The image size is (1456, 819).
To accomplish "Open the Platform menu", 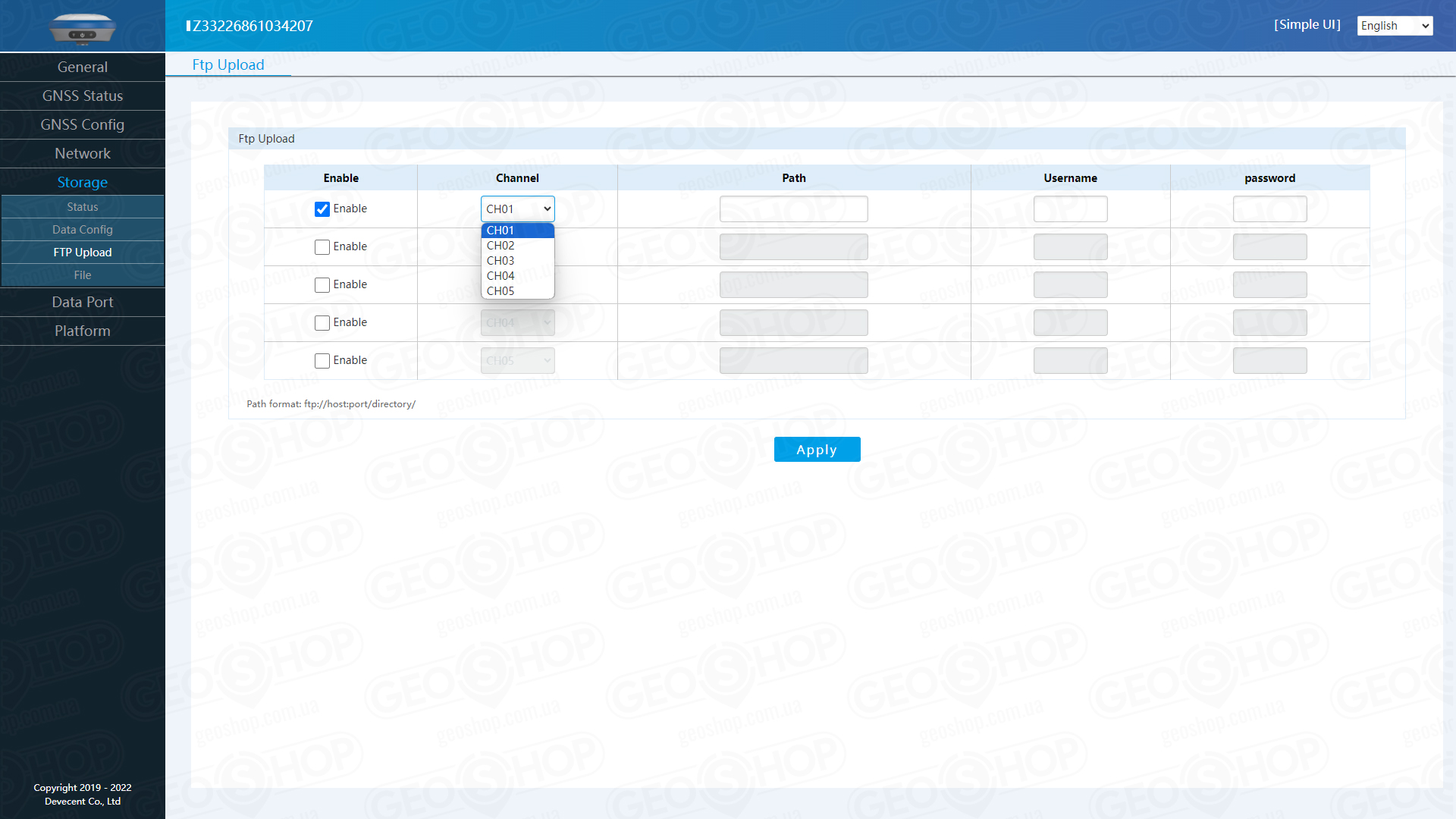I will pos(83,331).
